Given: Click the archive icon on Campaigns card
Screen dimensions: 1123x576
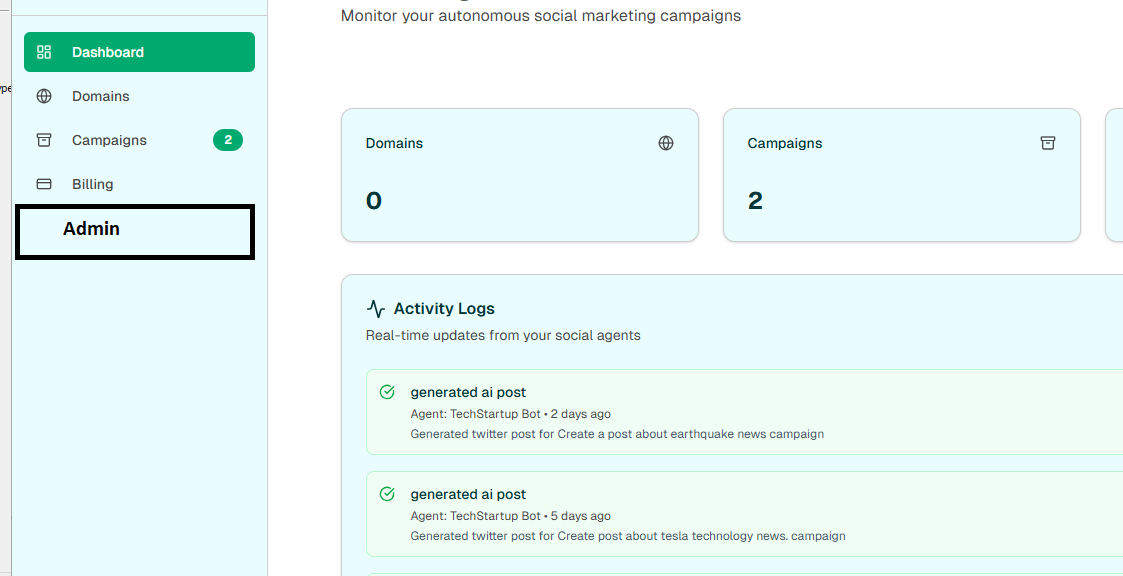Looking at the screenshot, I should point(1048,143).
